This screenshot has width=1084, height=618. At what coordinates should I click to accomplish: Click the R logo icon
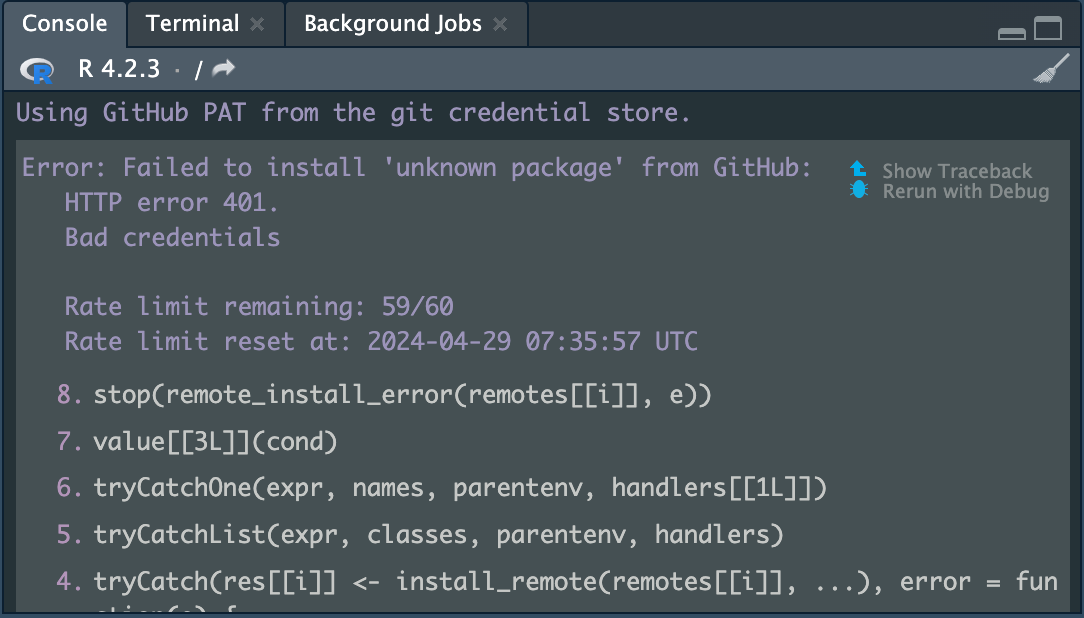(36, 70)
